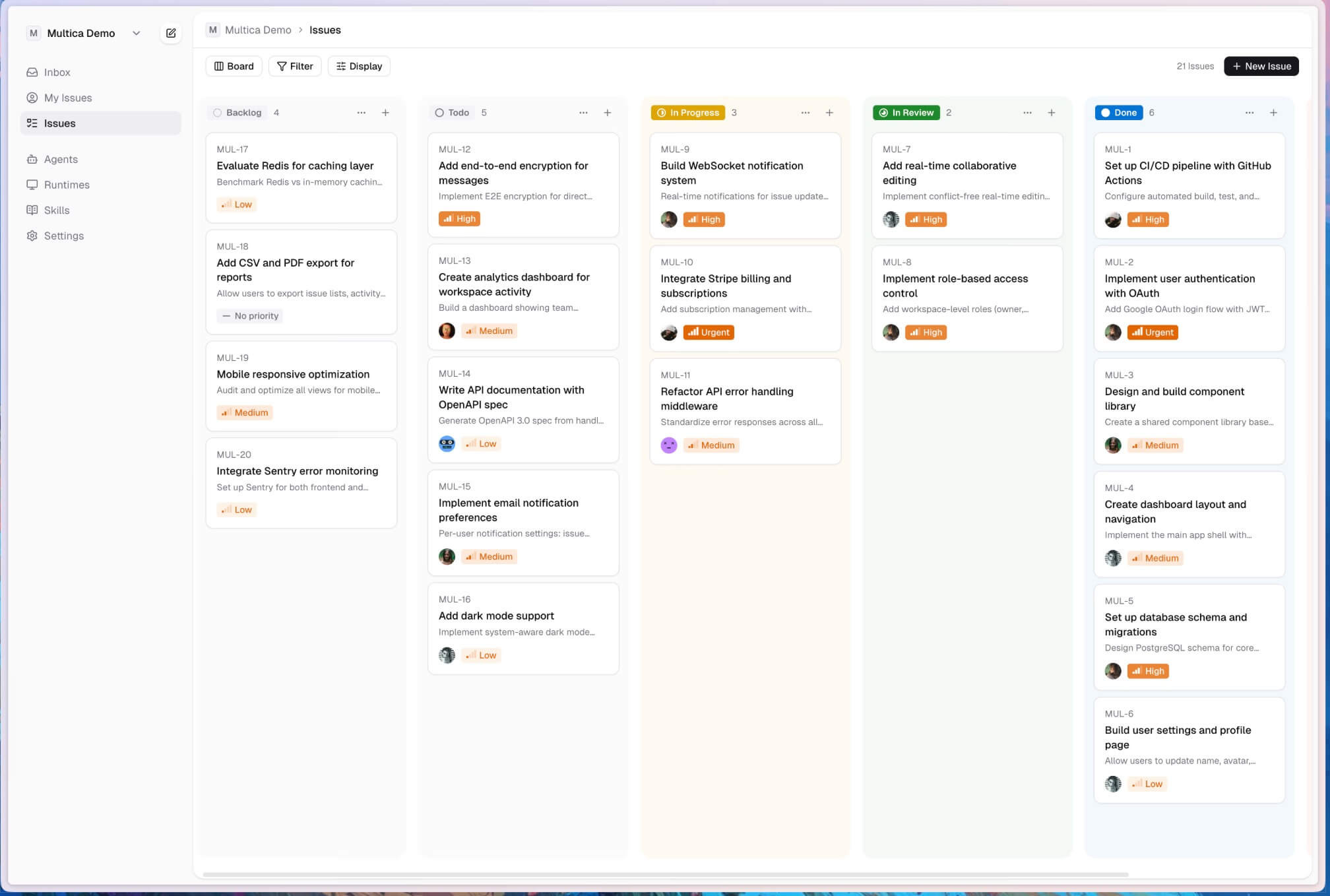This screenshot has width=1330, height=896.
Task: Open the Display options dropdown
Action: (x=359, y=66)
